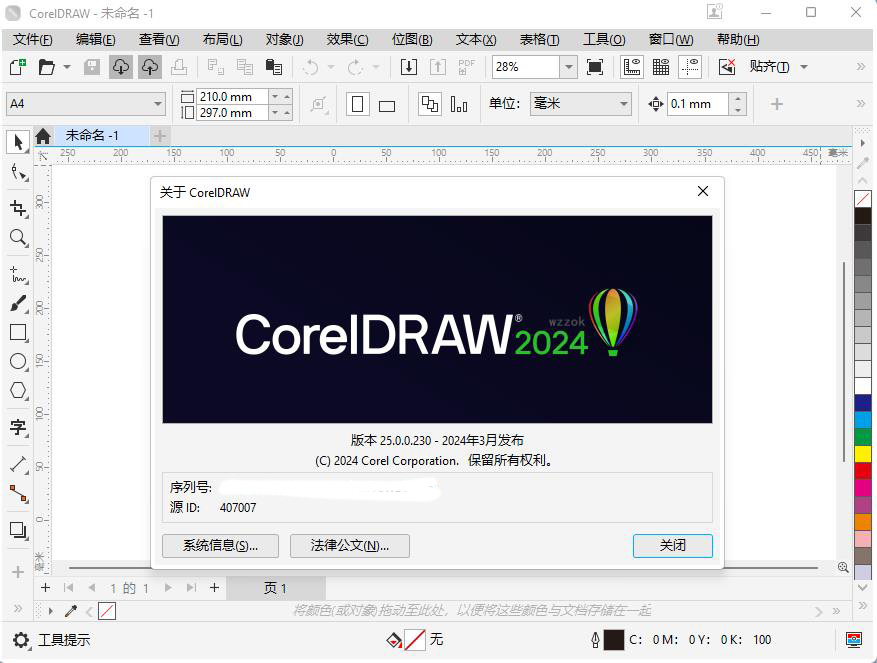
Task: Open the 对象 menu
Action: tap(284, 40)
